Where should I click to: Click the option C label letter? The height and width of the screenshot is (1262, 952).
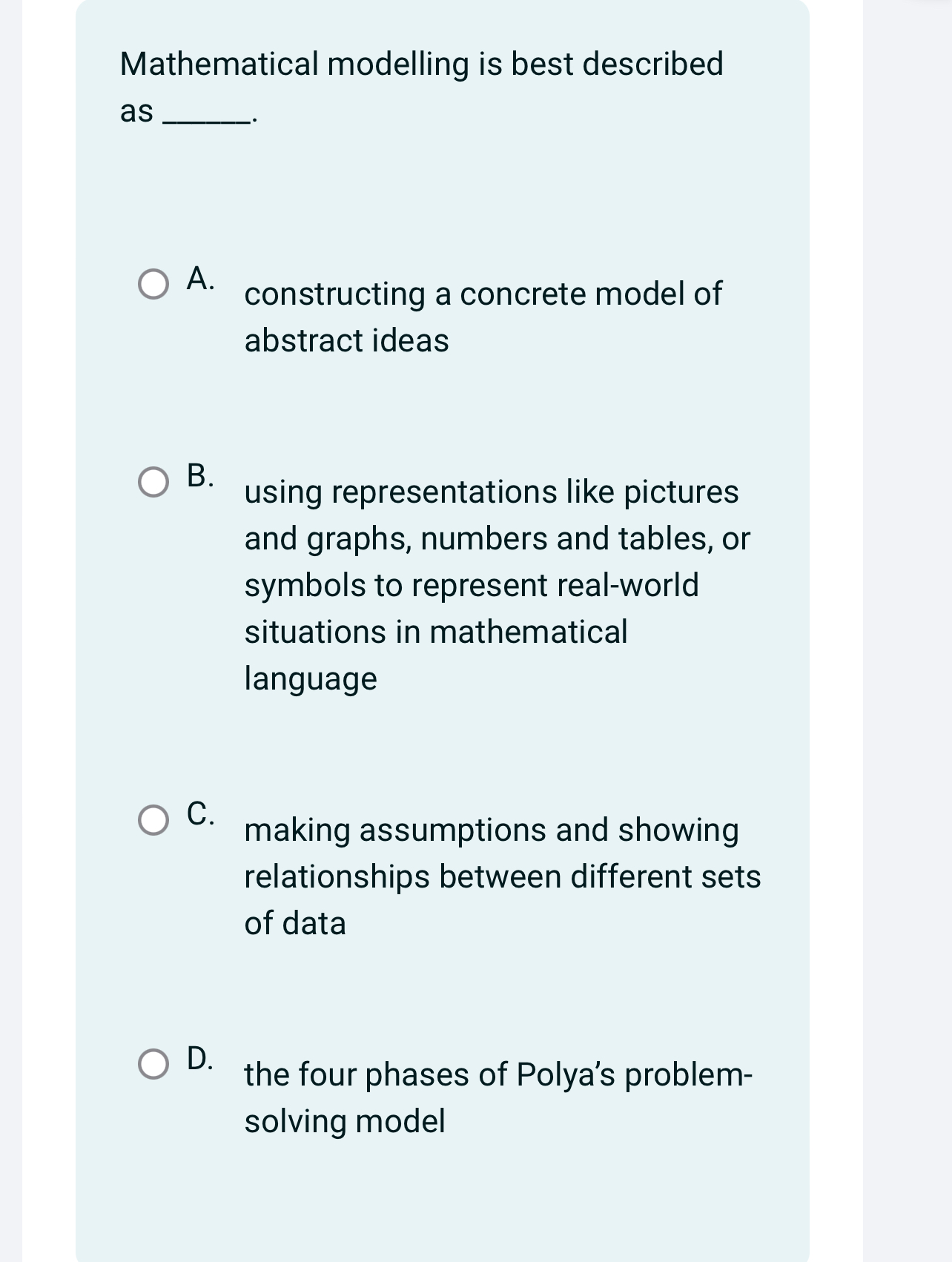(x=199, y=816)
